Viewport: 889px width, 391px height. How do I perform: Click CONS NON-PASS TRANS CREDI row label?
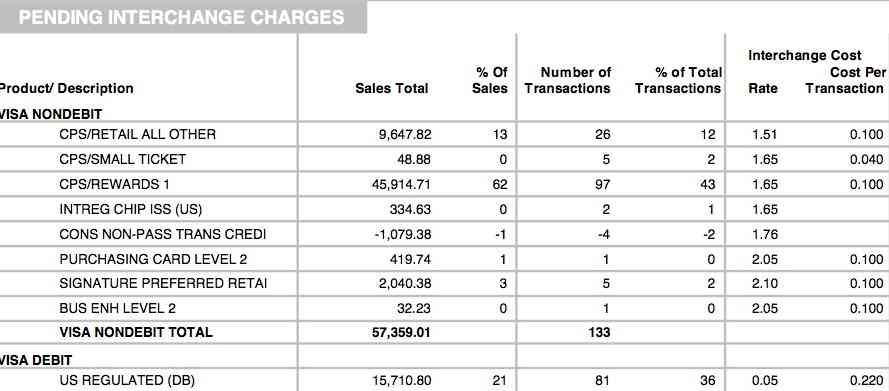coord(163,234)
